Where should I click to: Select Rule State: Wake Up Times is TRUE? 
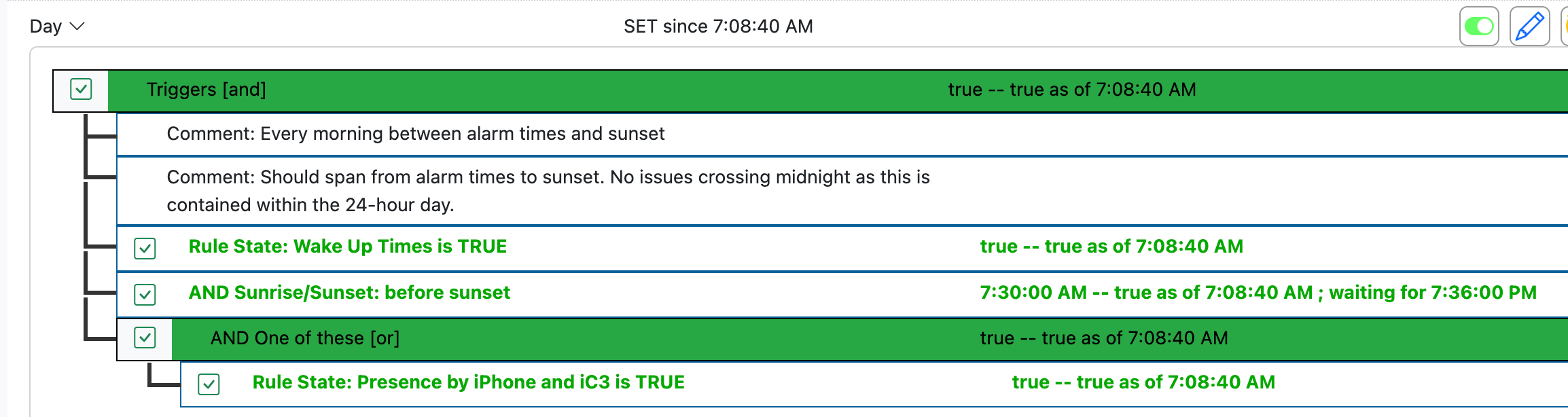(x=348, y=247)
